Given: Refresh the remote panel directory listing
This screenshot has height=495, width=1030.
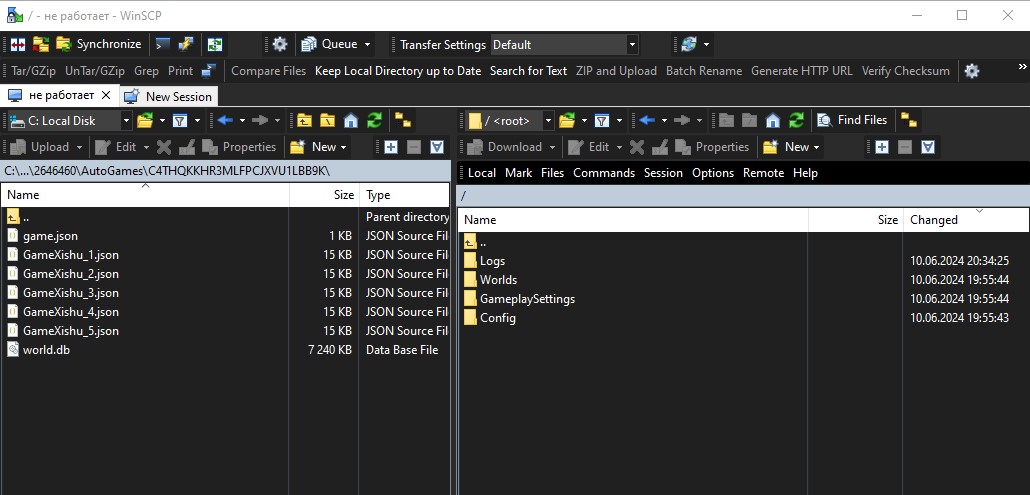Looking at the screenshot, I should [x=796, y=120].
